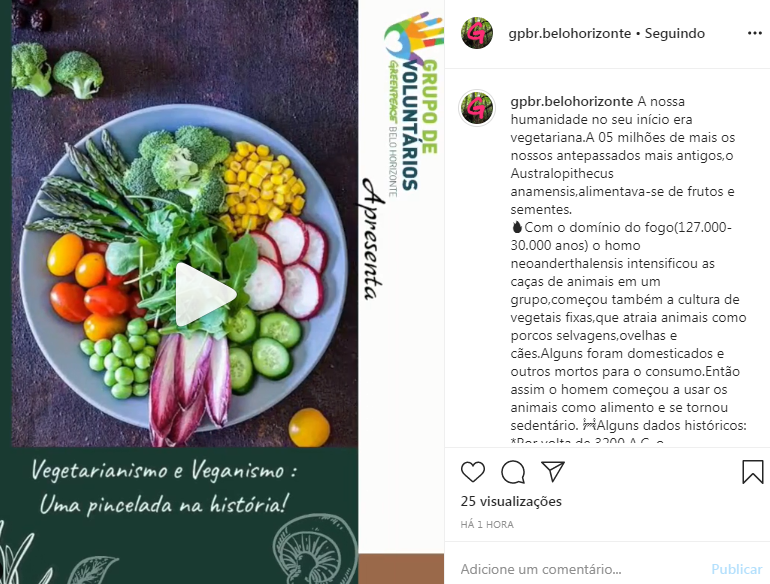This screenshot has width=770, height=584.
Task: Open gpbr.belohorizonte username in header
Action: tap(570, 33)
